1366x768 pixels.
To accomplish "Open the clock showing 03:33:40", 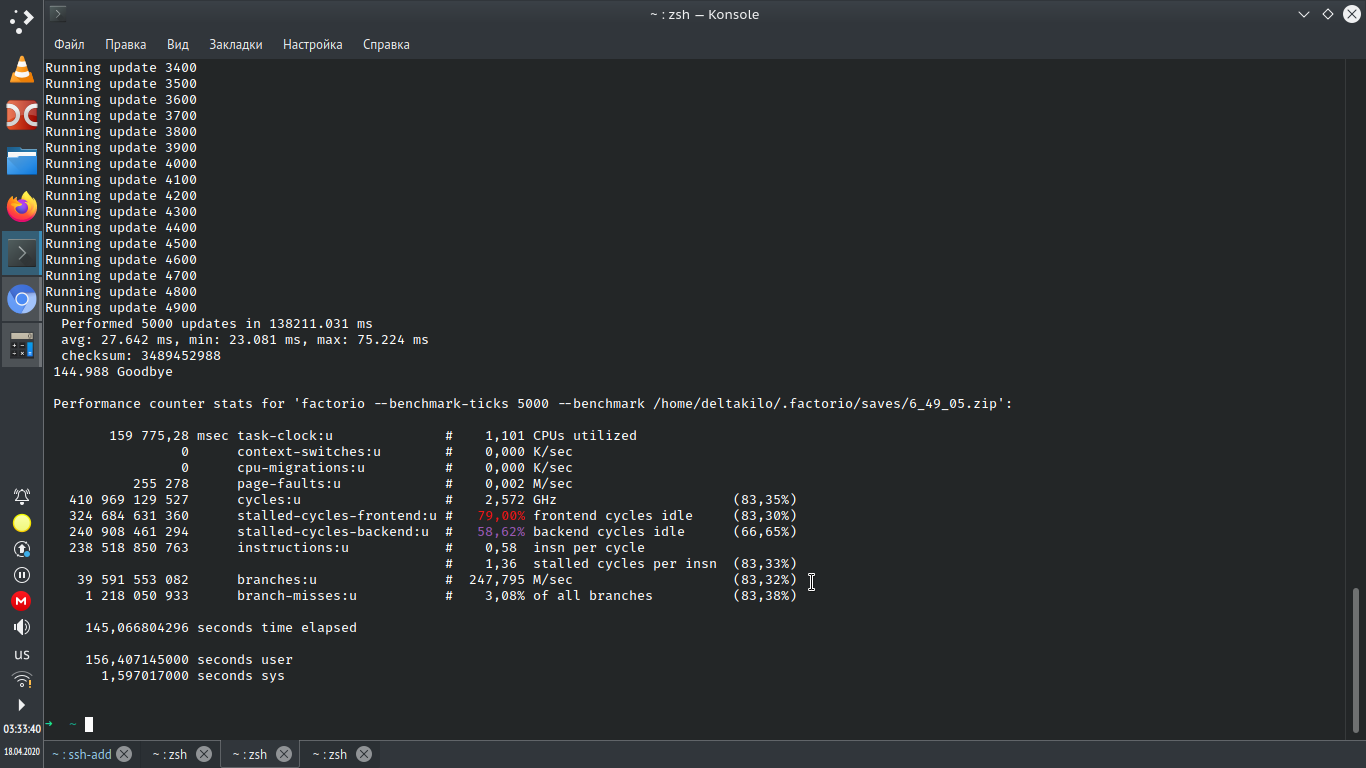I will pos(21,729).
